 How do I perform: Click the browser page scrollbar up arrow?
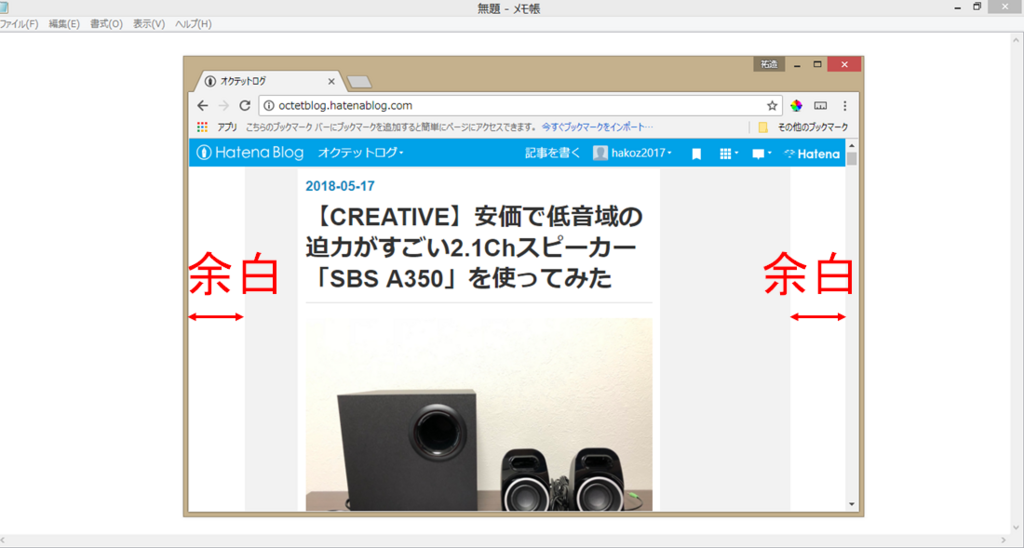(852, 145)
